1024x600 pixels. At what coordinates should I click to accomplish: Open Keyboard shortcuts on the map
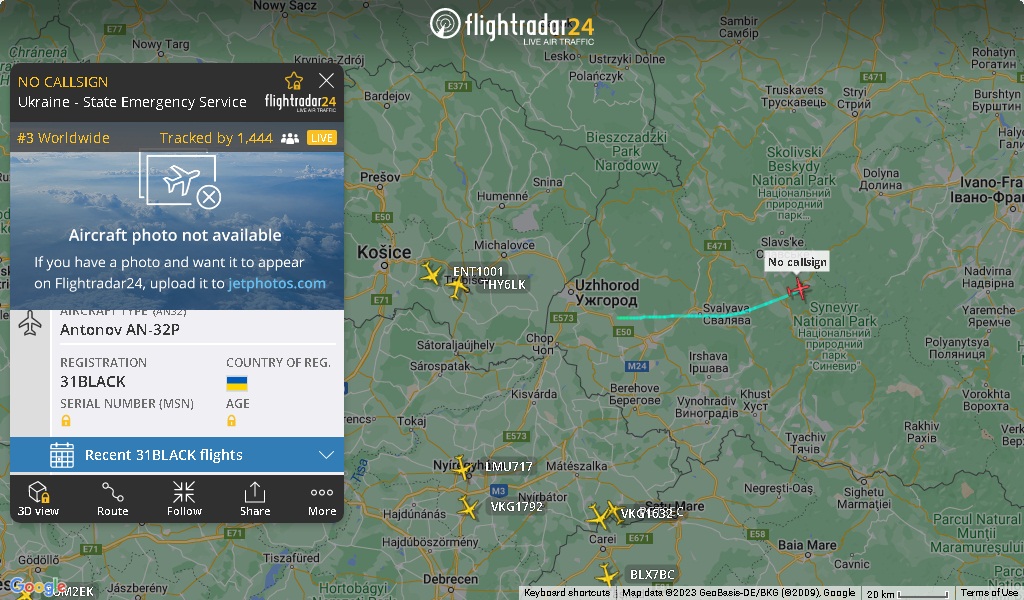[x=567, y=593]
